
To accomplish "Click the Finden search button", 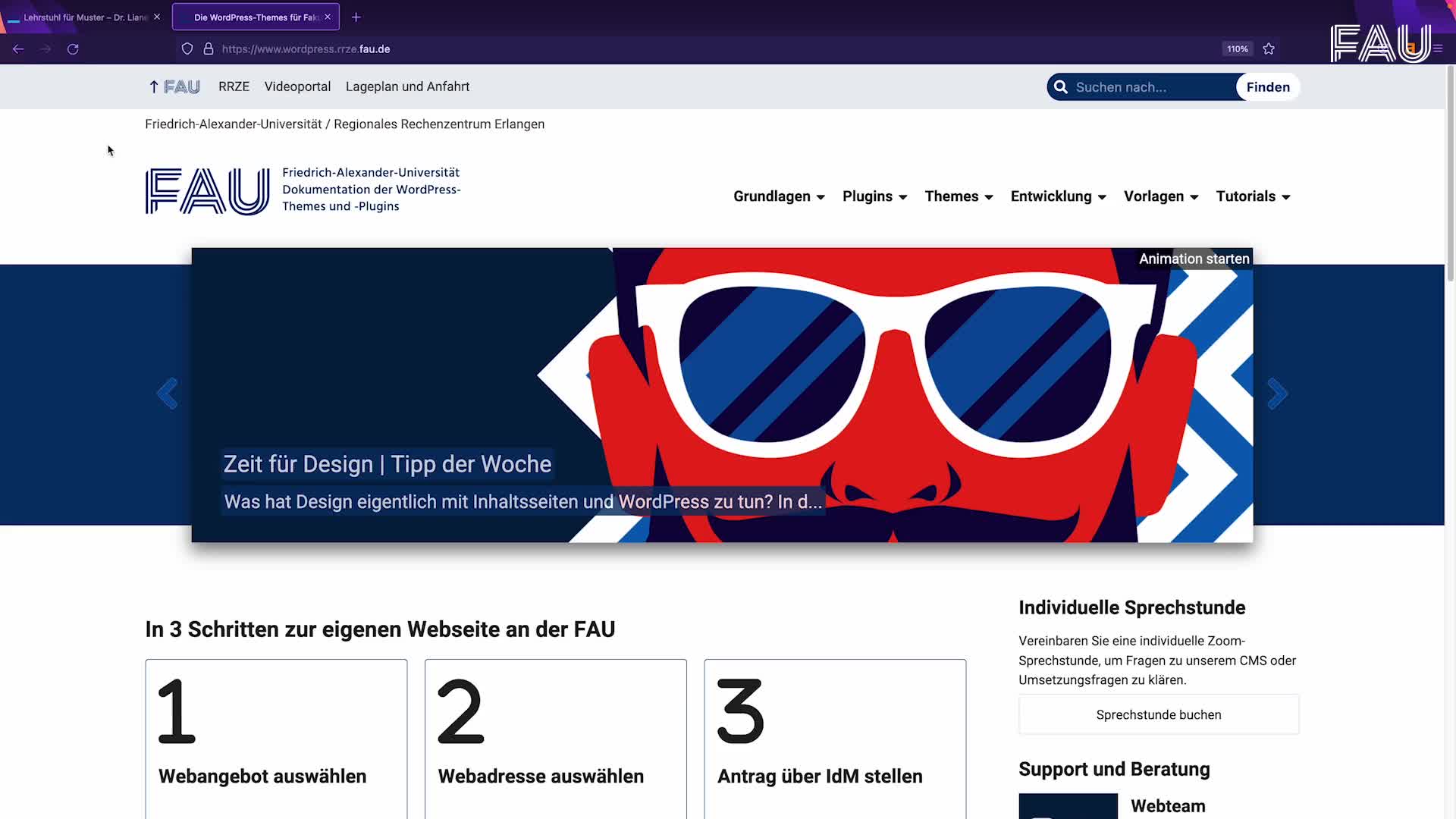I will pos(1267,86).
